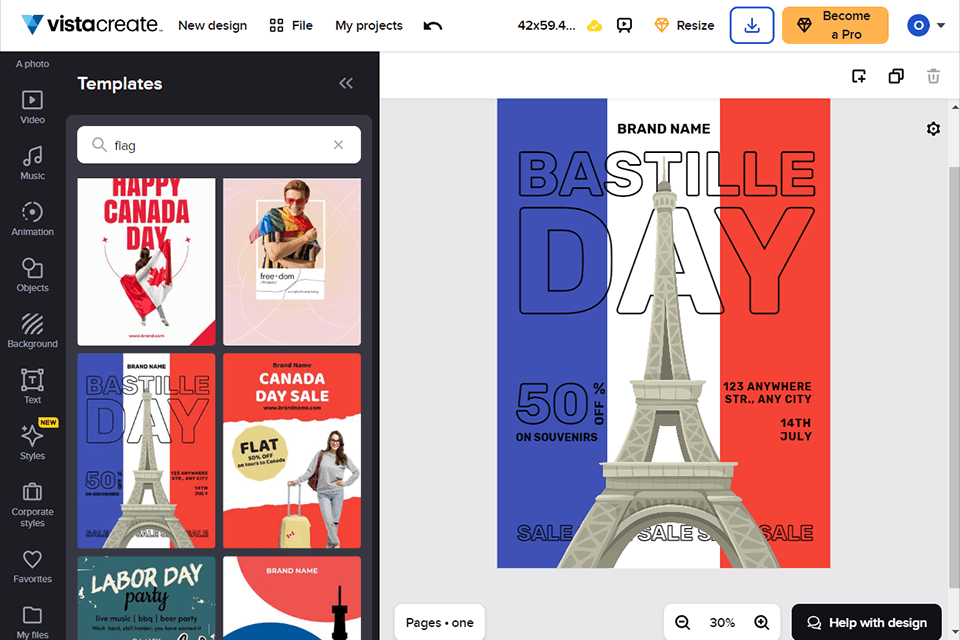Go to My projects

tap(369, 26)
